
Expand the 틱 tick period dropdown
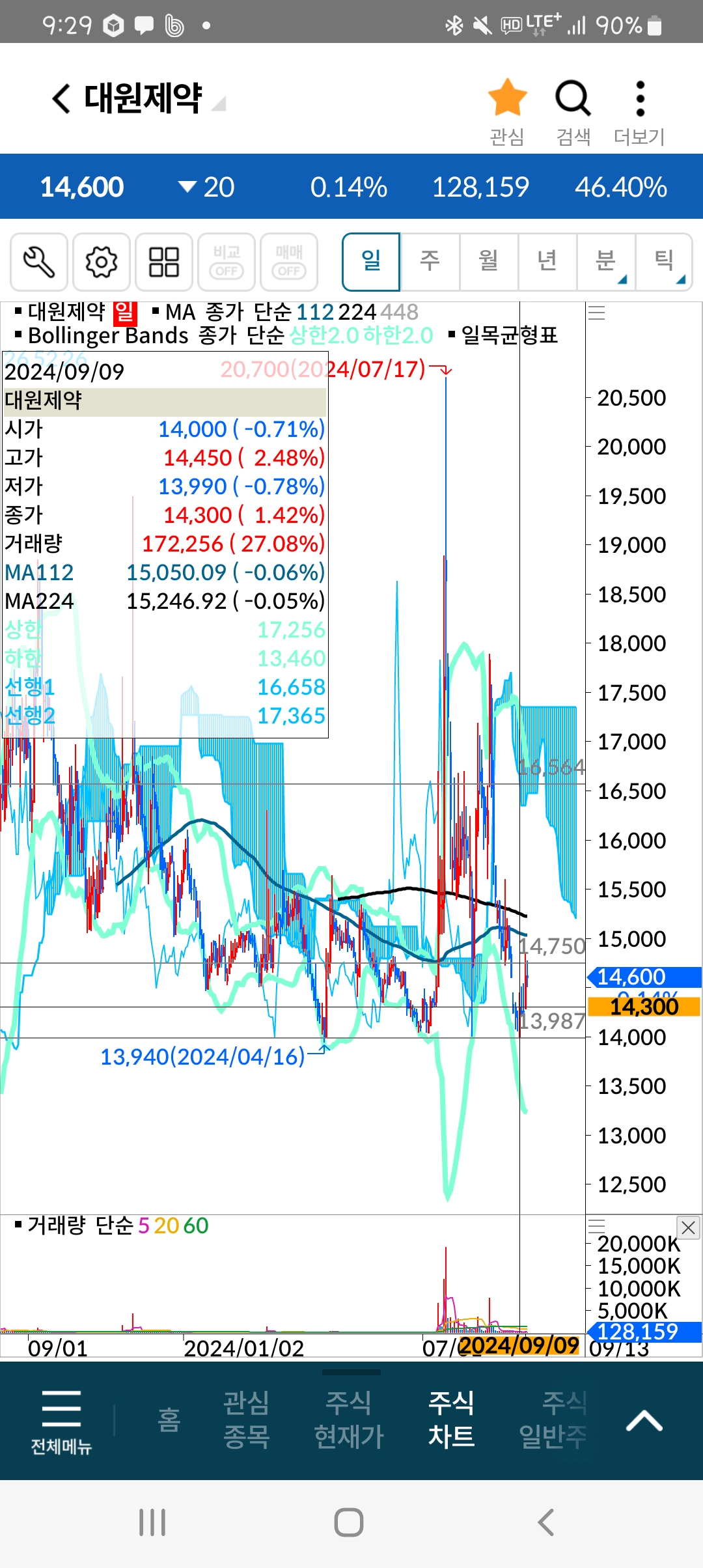[664, 262]
